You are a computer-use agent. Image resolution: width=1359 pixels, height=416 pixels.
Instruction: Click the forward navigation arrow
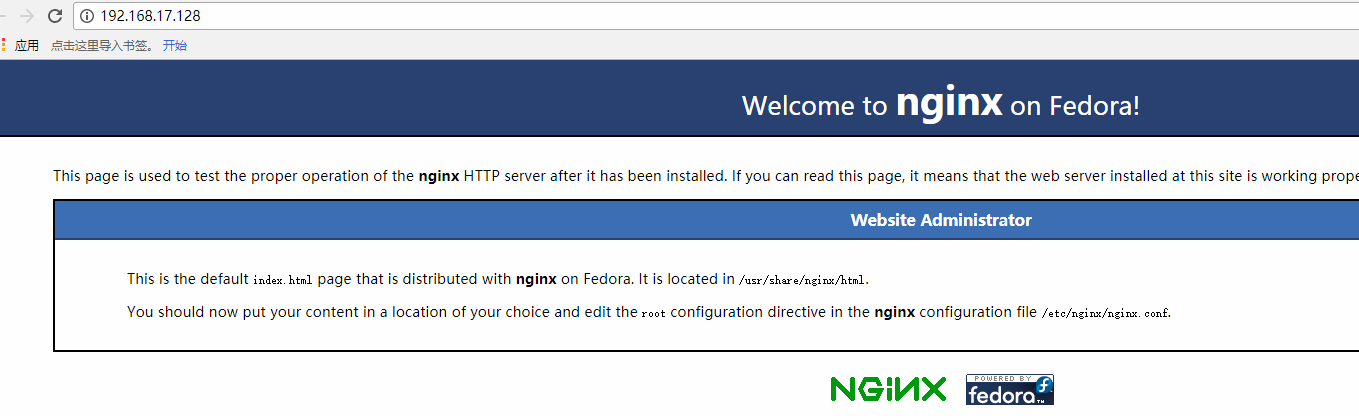click(27, 16)
